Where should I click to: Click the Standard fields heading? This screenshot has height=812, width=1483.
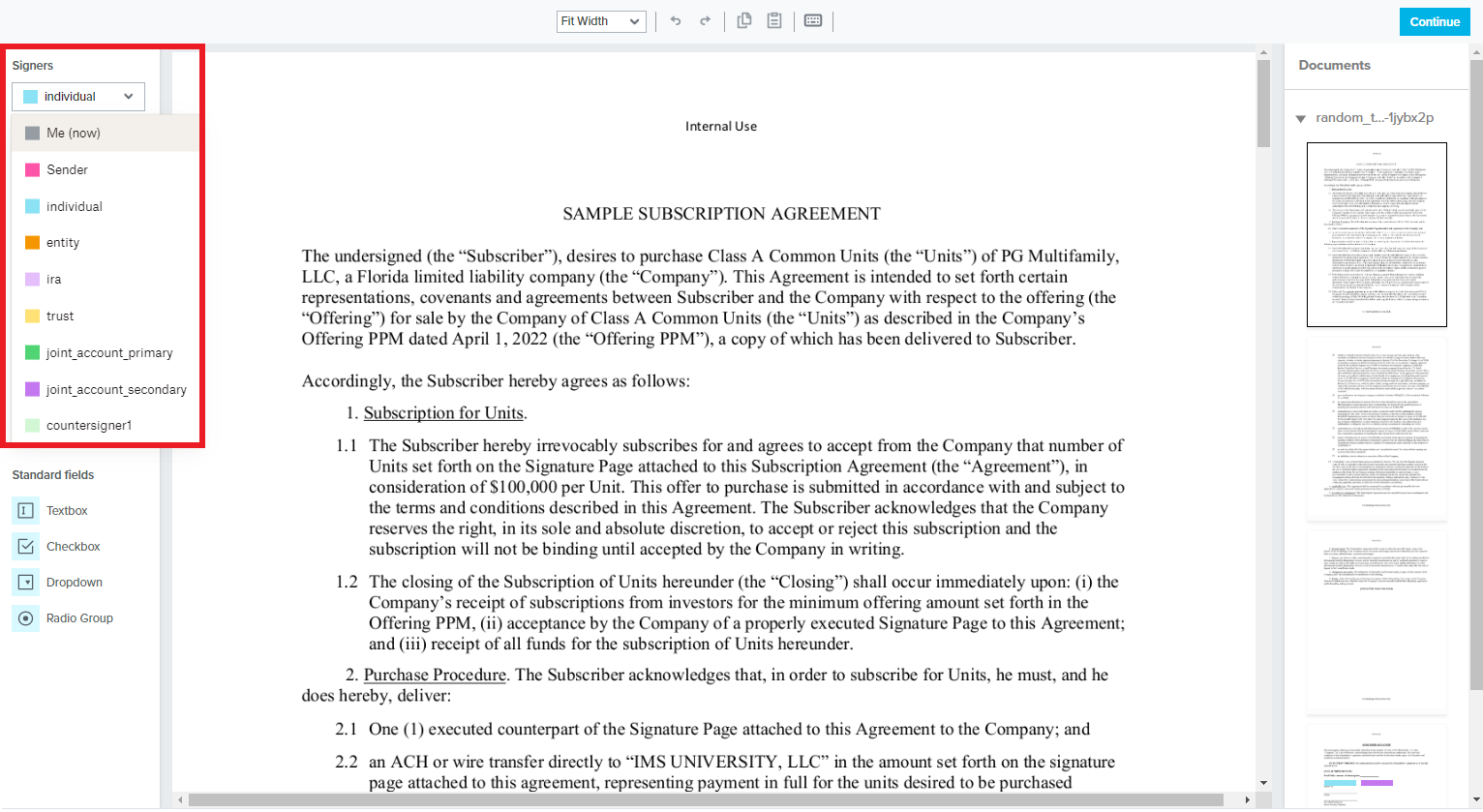(53, 475)
